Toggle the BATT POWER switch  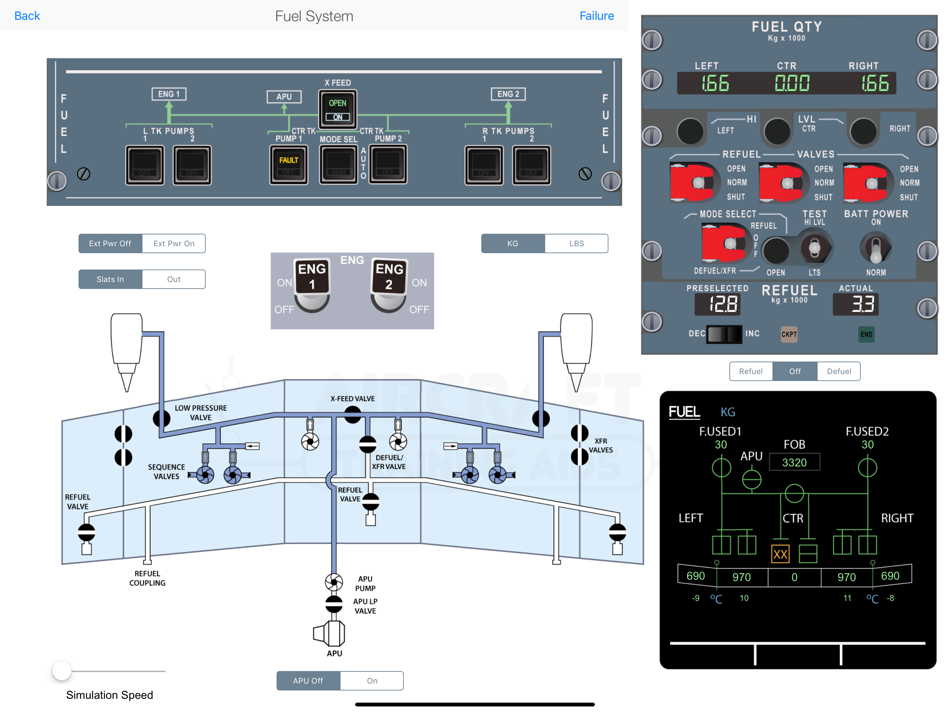click(x=875, y=248)
